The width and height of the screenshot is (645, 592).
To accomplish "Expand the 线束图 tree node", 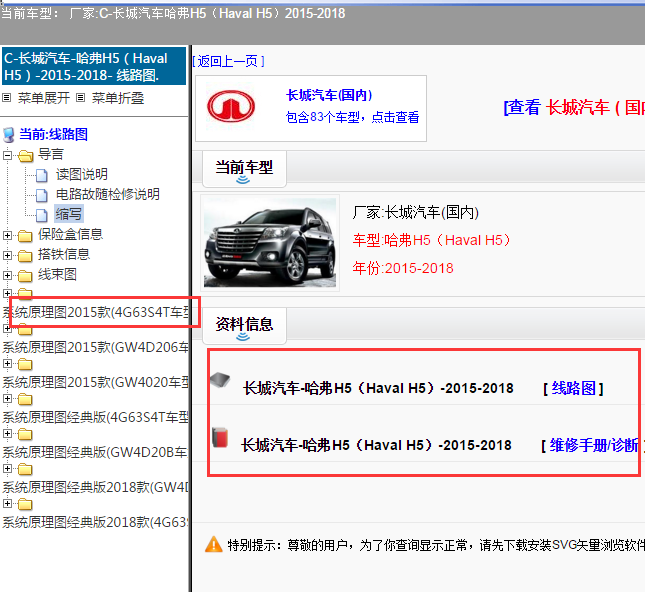I will click(x=7, y=275).
